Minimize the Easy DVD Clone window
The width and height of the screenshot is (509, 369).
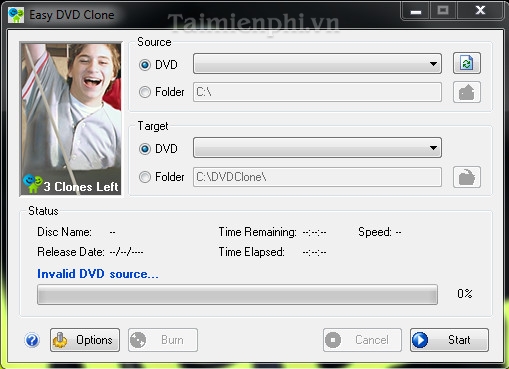416,11
